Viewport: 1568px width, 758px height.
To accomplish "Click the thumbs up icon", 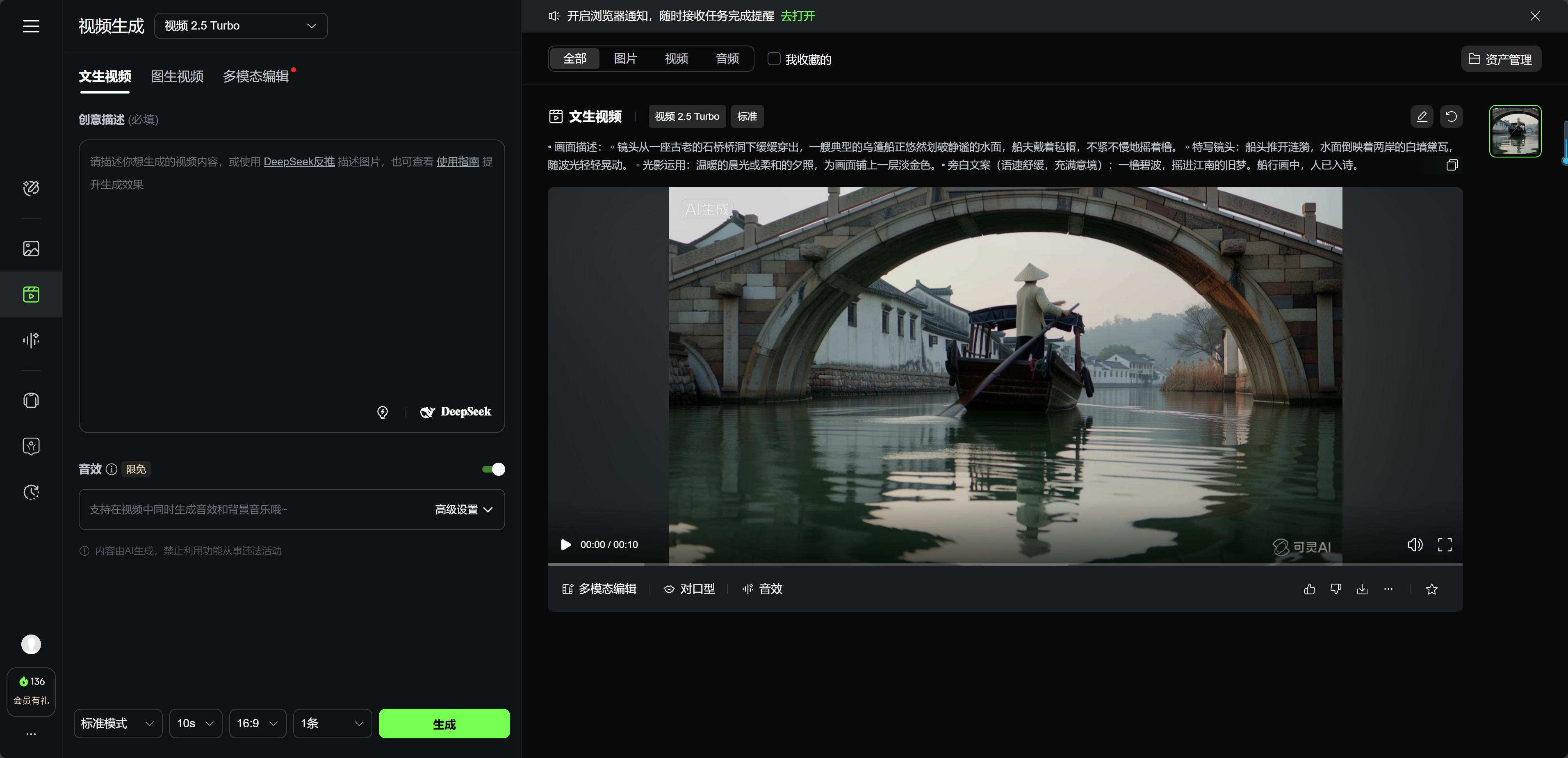I will (1309, 589).
